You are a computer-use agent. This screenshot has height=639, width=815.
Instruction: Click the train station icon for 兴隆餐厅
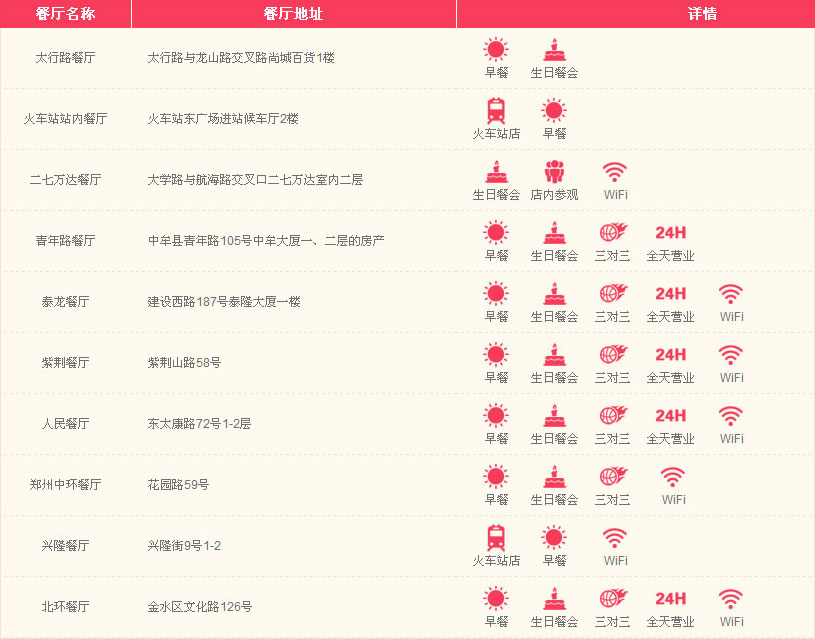[x=496, y=538]
